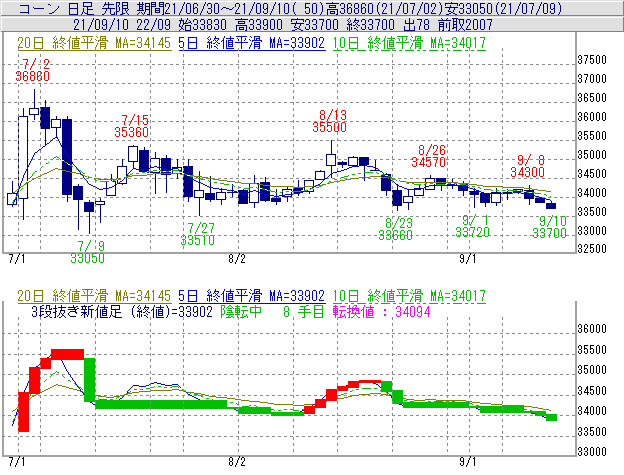Click the 前取2007 value in header
Screen dimensions: 624x475
tap(465, 25)
